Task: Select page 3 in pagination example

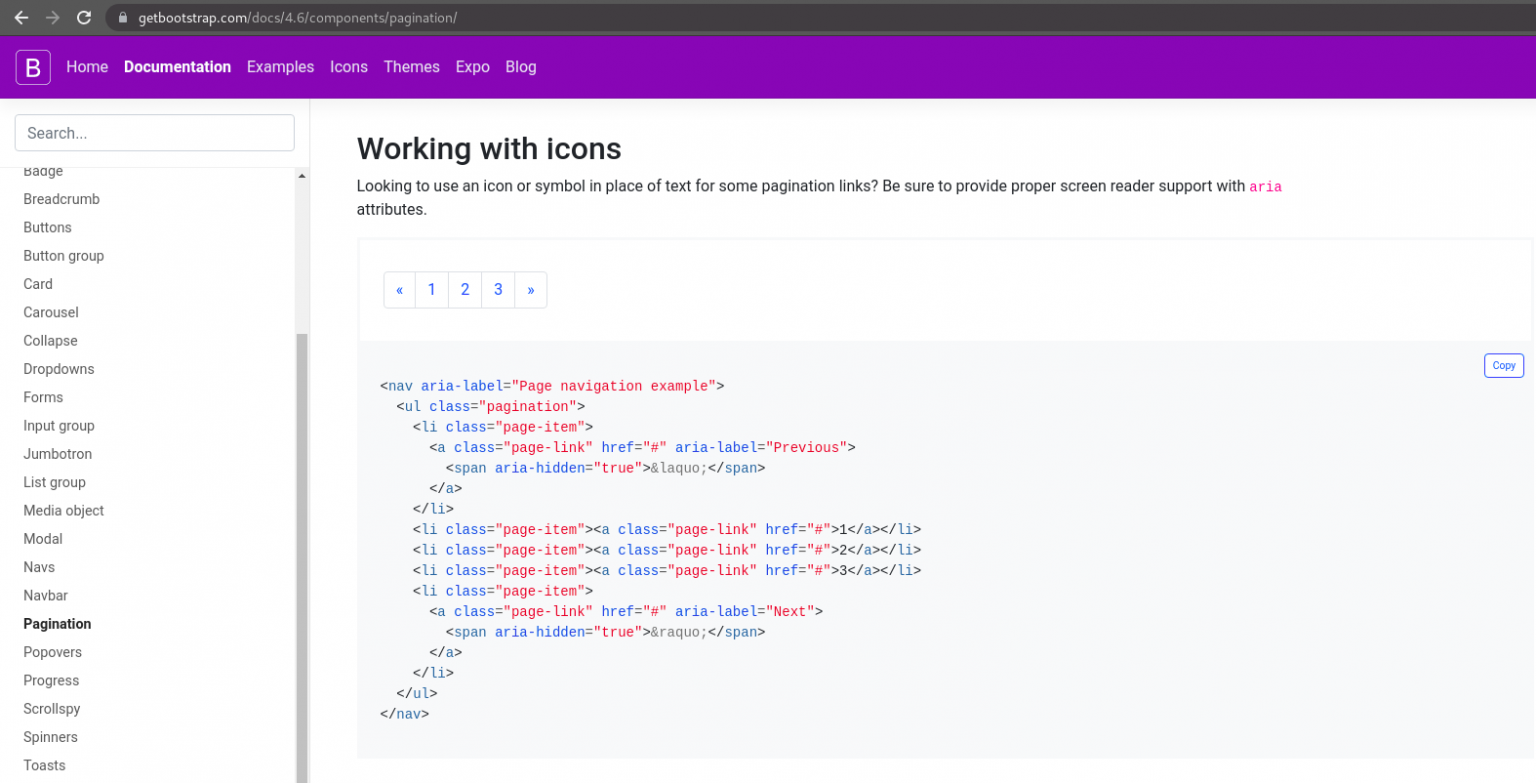Action: (x=498, y=290)
